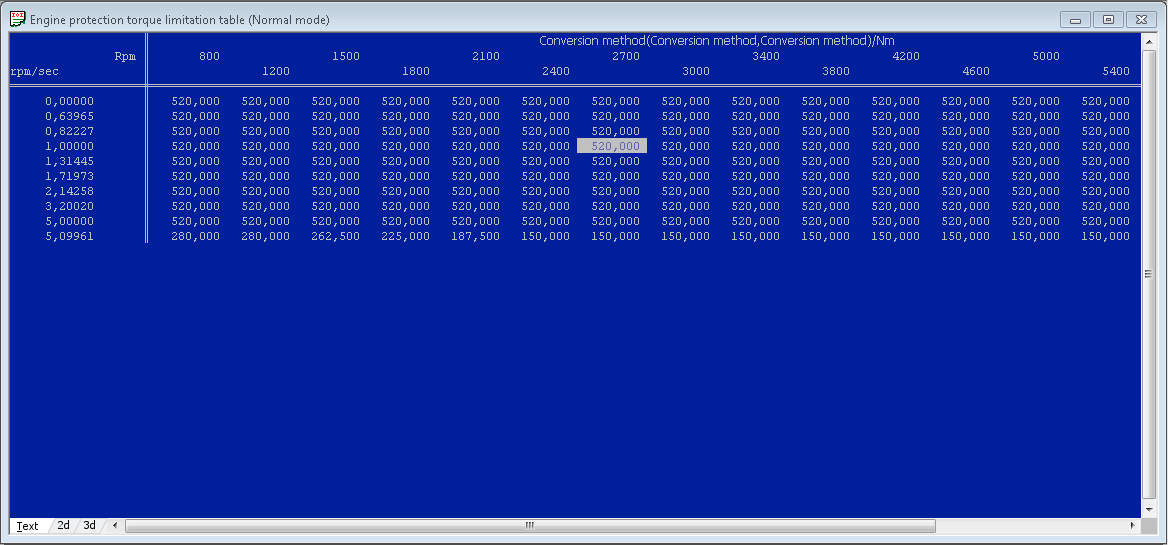Select the 262,500 cell in the last row
The height and width of the screenshot is (545, 1168).
(335, 237)
